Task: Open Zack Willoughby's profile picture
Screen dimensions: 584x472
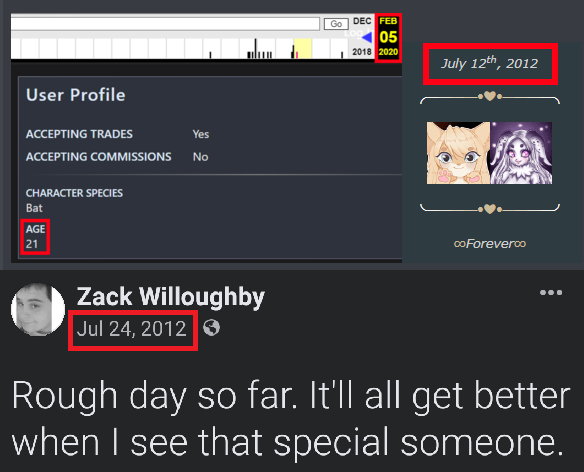Action: click(38, 309)
